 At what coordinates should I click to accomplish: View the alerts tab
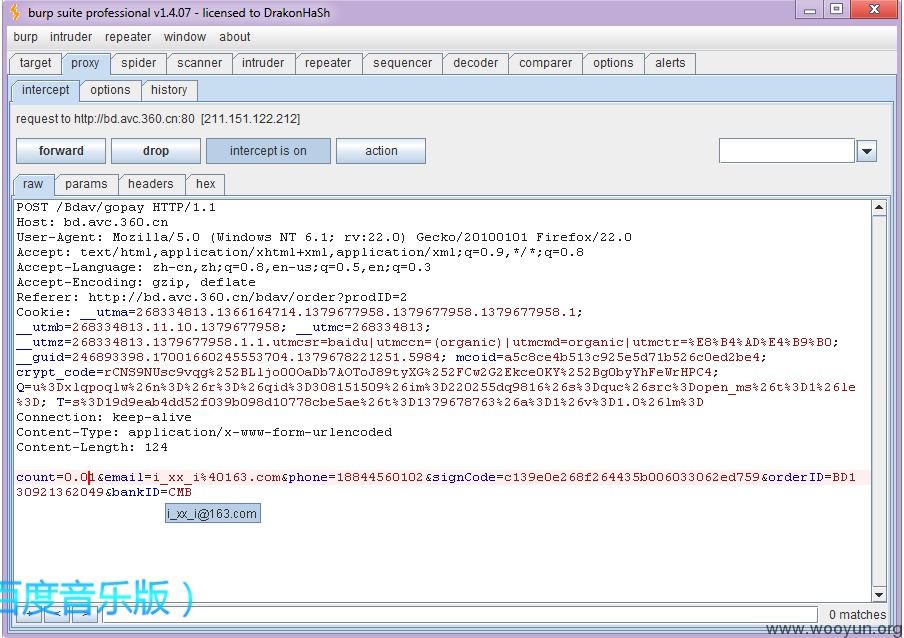pos(670,63)
